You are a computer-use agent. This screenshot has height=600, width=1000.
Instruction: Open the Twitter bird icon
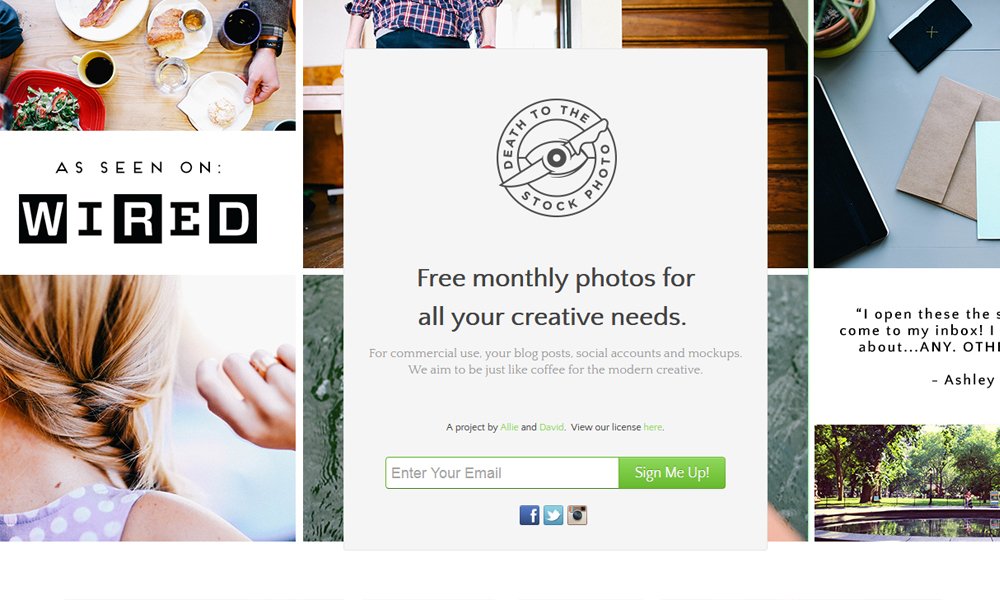553,515
